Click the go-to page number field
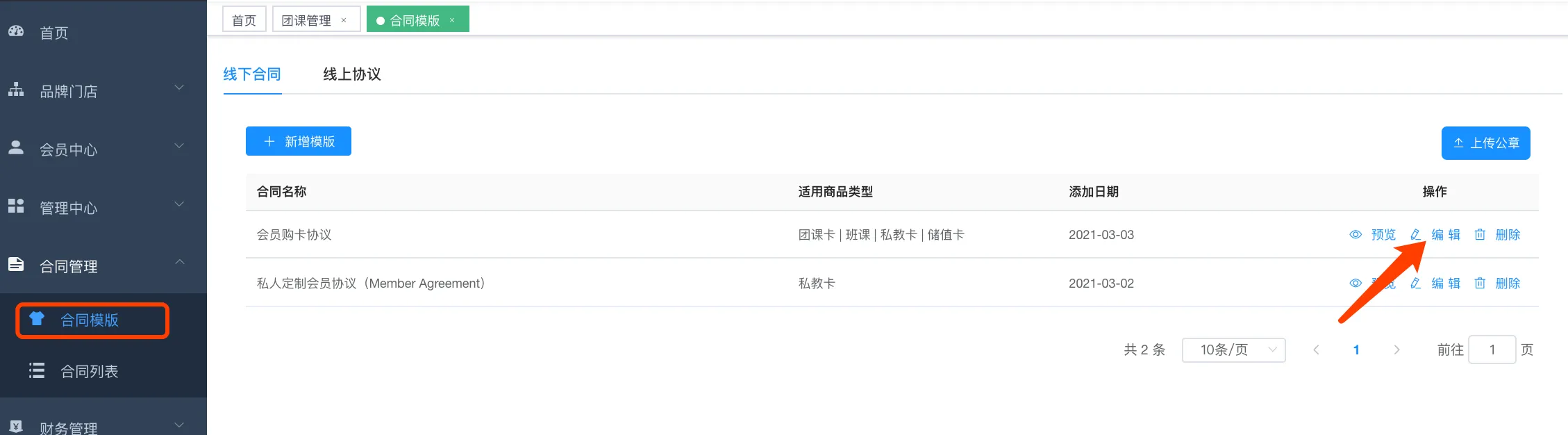 1492,350
